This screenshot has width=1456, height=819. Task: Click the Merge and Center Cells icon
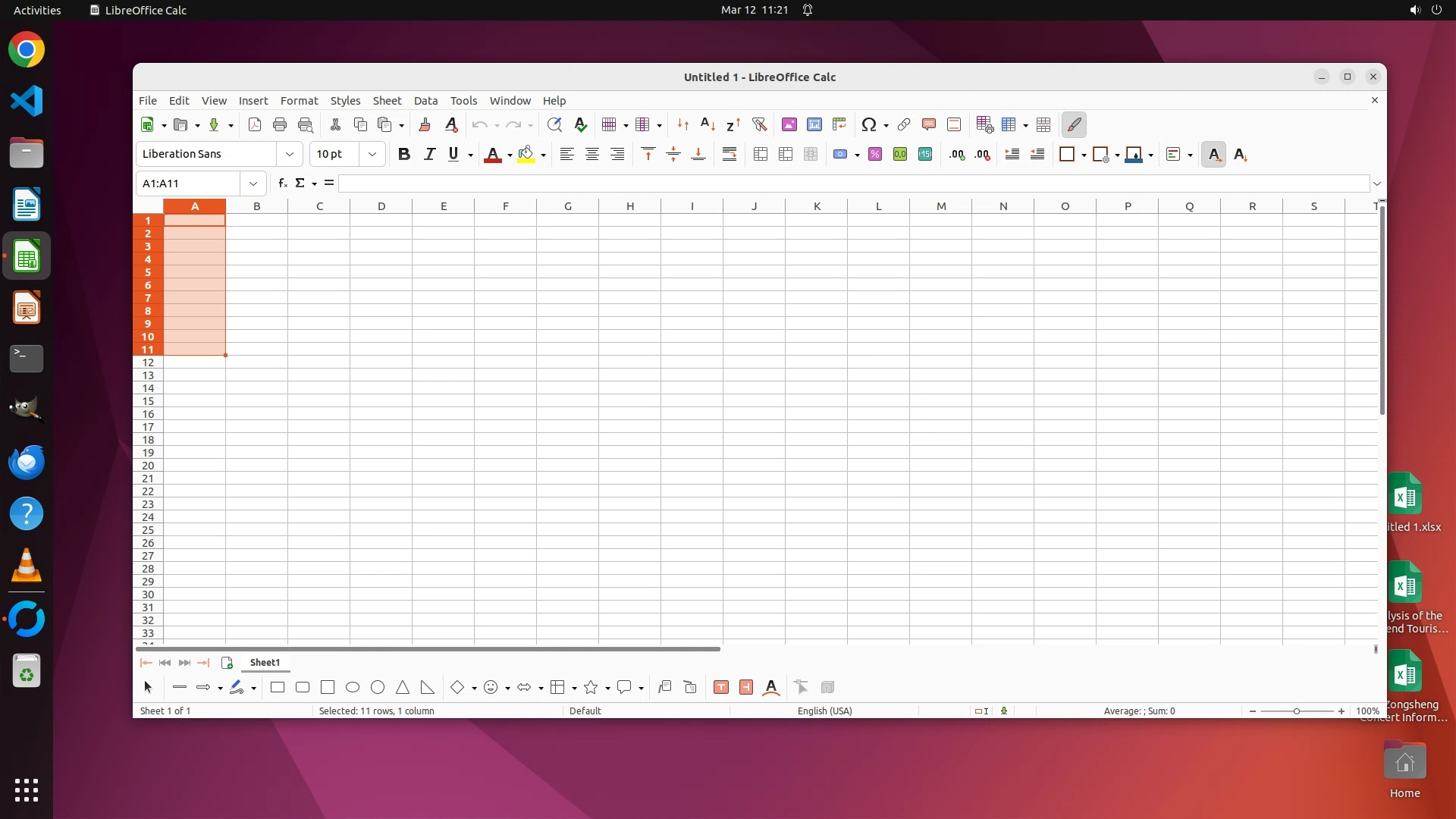click(761, 155)
